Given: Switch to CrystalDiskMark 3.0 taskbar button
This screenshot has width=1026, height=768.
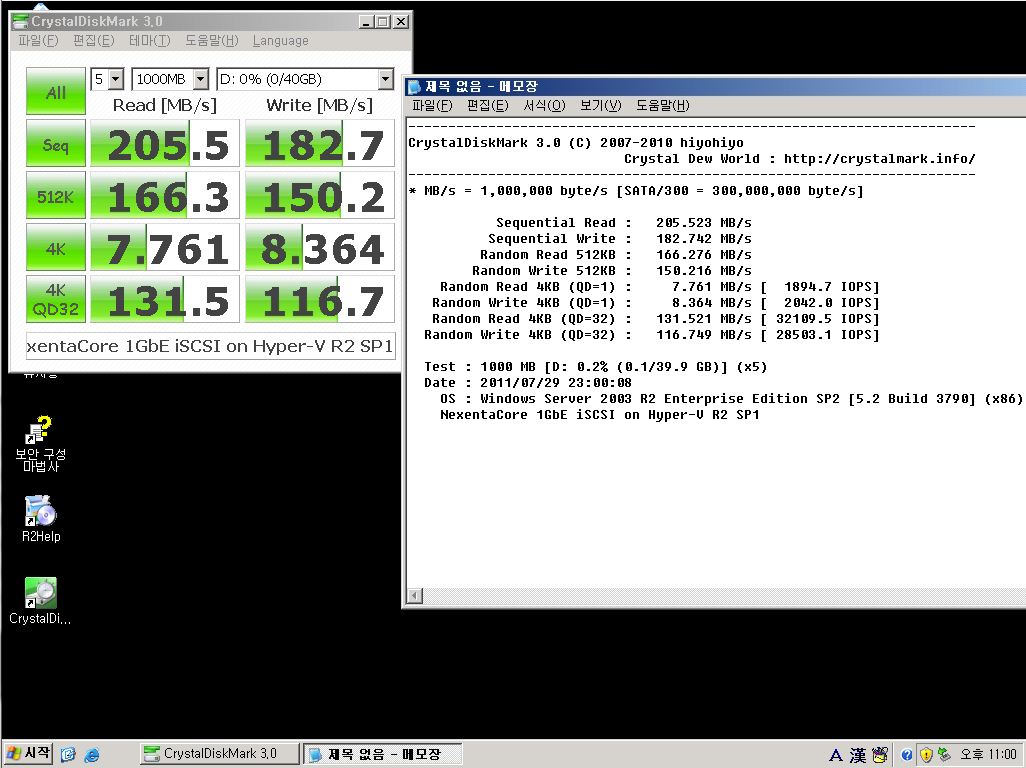Looking at the screenshot, I should pos(219,754).
